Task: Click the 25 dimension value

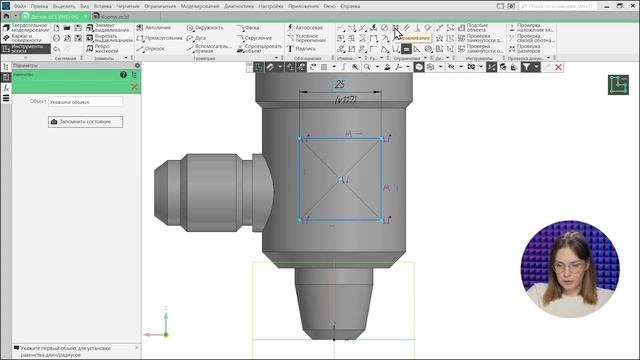Action: (340, 84)
